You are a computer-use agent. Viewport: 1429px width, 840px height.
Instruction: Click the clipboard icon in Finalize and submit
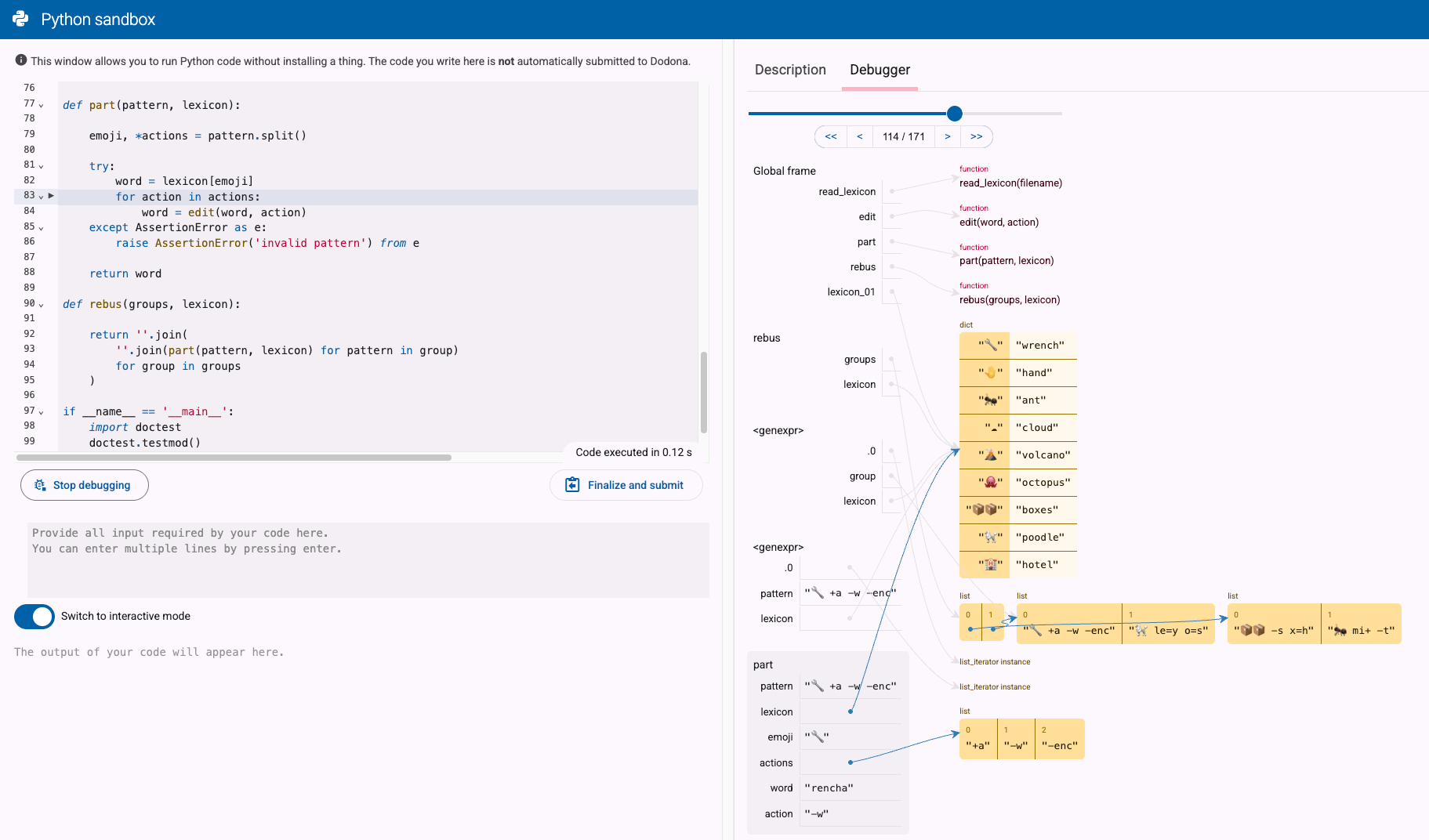click(x=572, y=485)
